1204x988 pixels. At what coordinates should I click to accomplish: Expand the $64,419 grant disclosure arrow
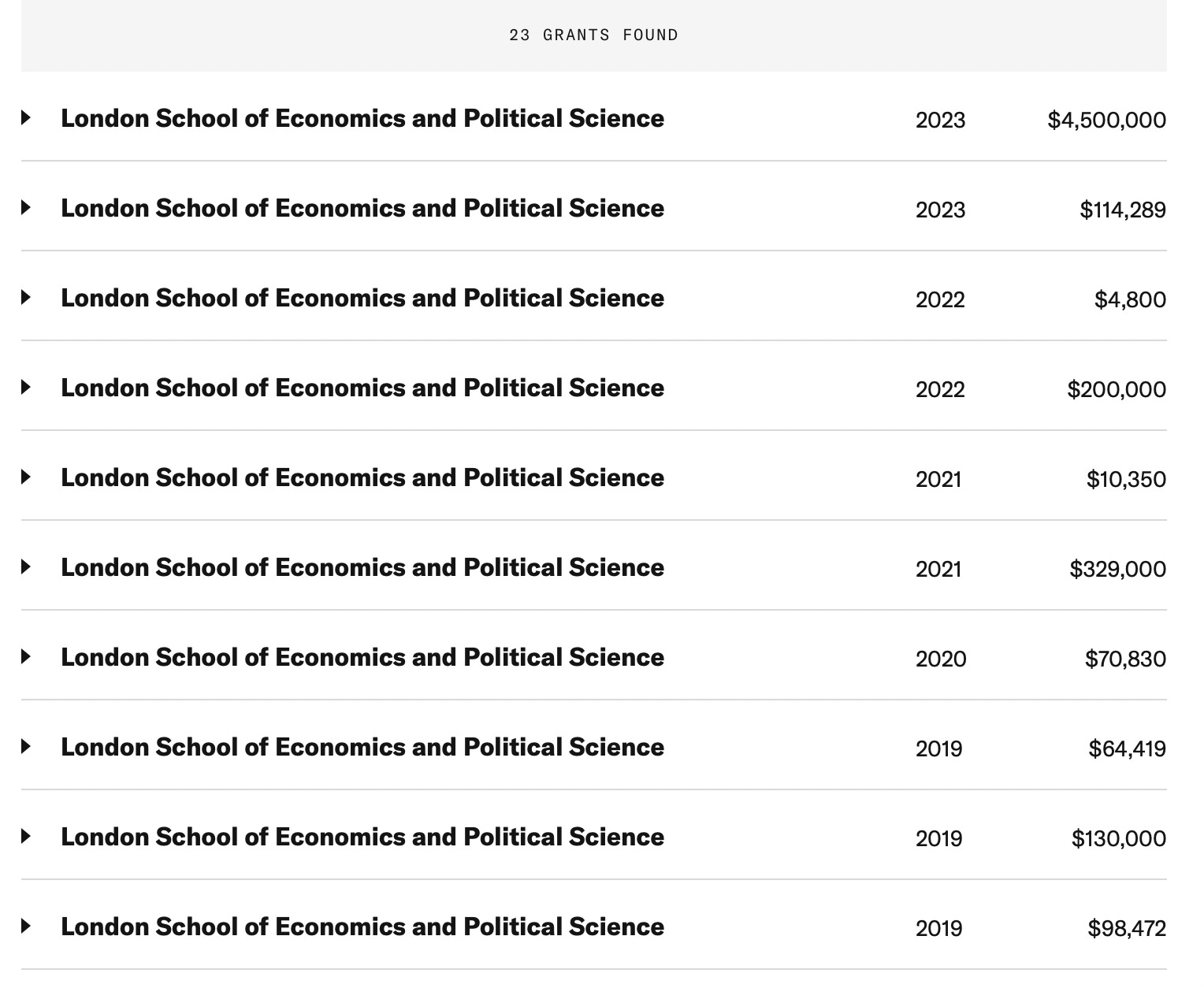[x=26, y=747]
